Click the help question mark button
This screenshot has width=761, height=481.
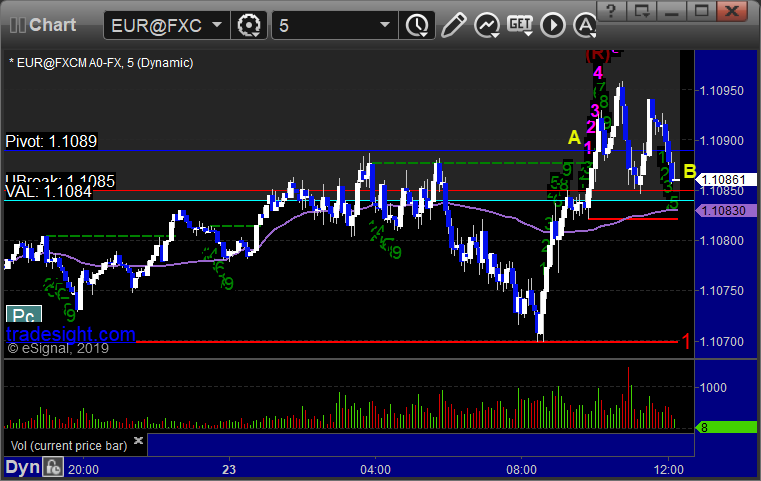612,11
